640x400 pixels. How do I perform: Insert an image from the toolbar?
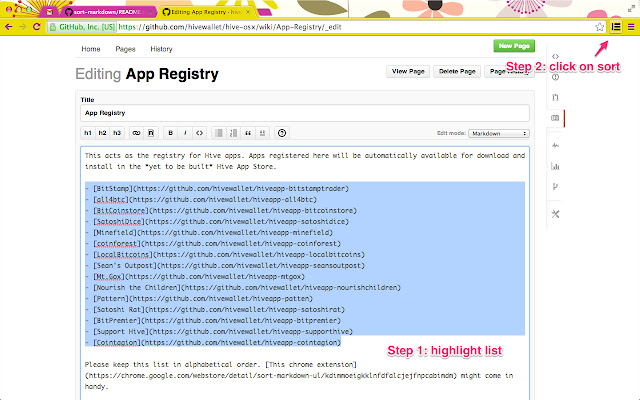(x=151, y=133)
